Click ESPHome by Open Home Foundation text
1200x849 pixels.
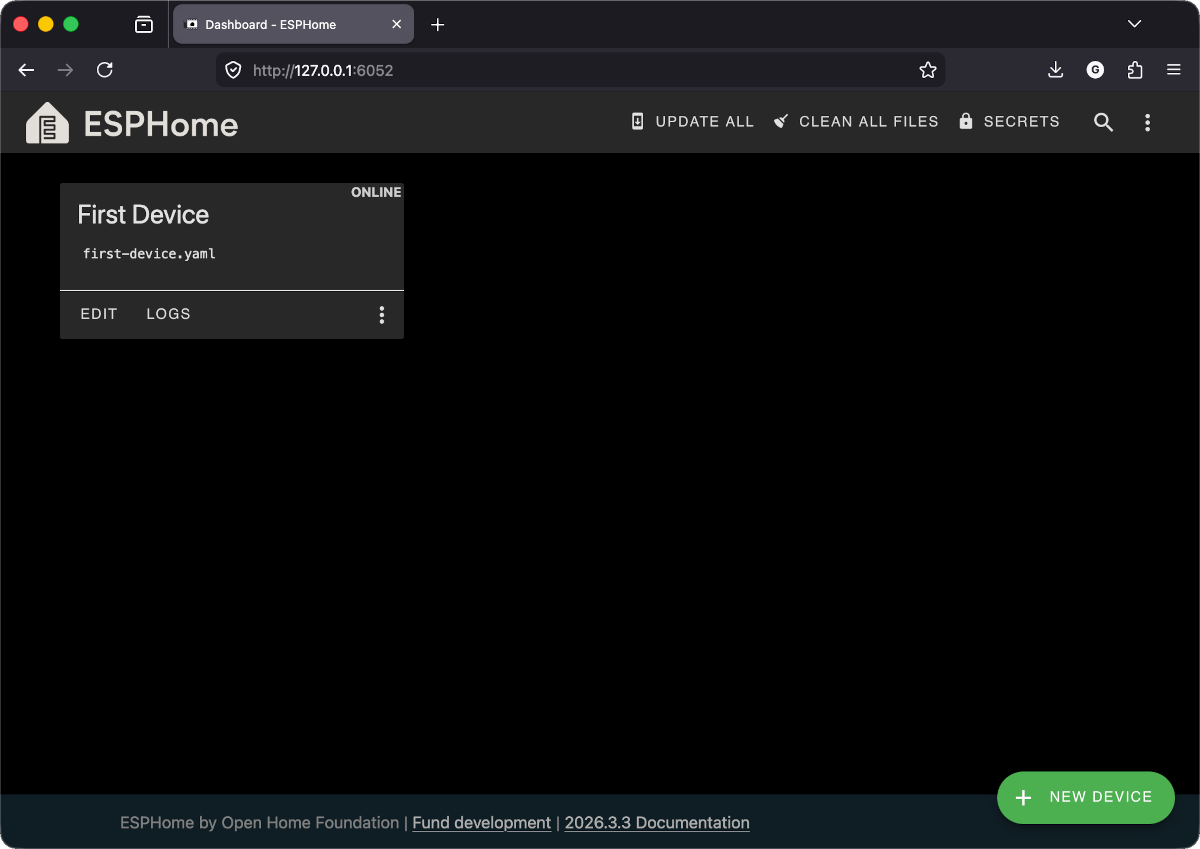click(x=259, y=823)
